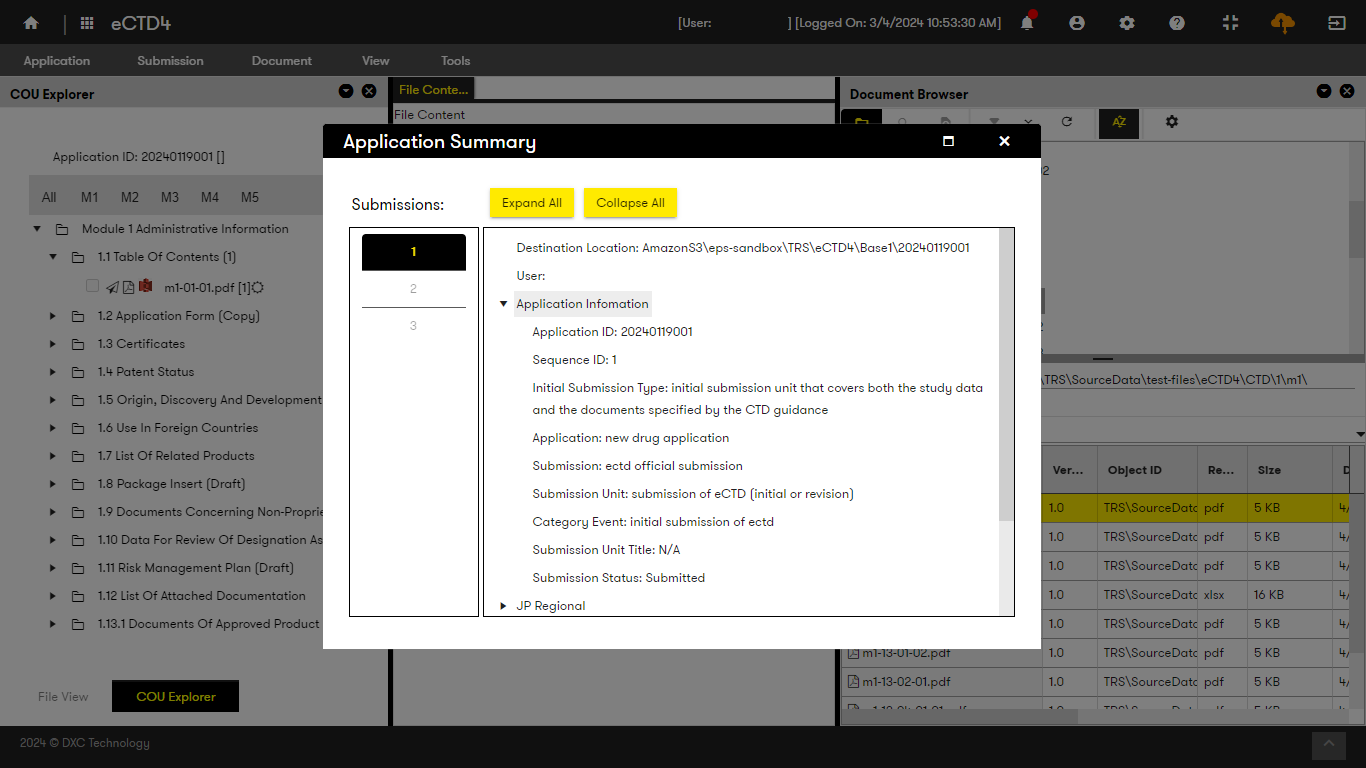Screen dimensions: 1366x768
Task: Click the xlsx rendition cell
Action: 1222,595
